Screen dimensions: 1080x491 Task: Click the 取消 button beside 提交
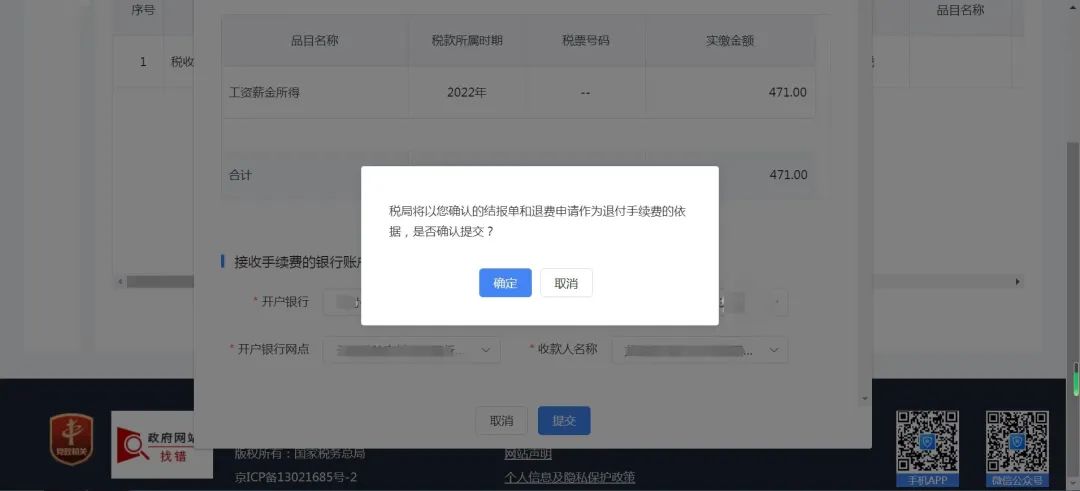[501, 421]
